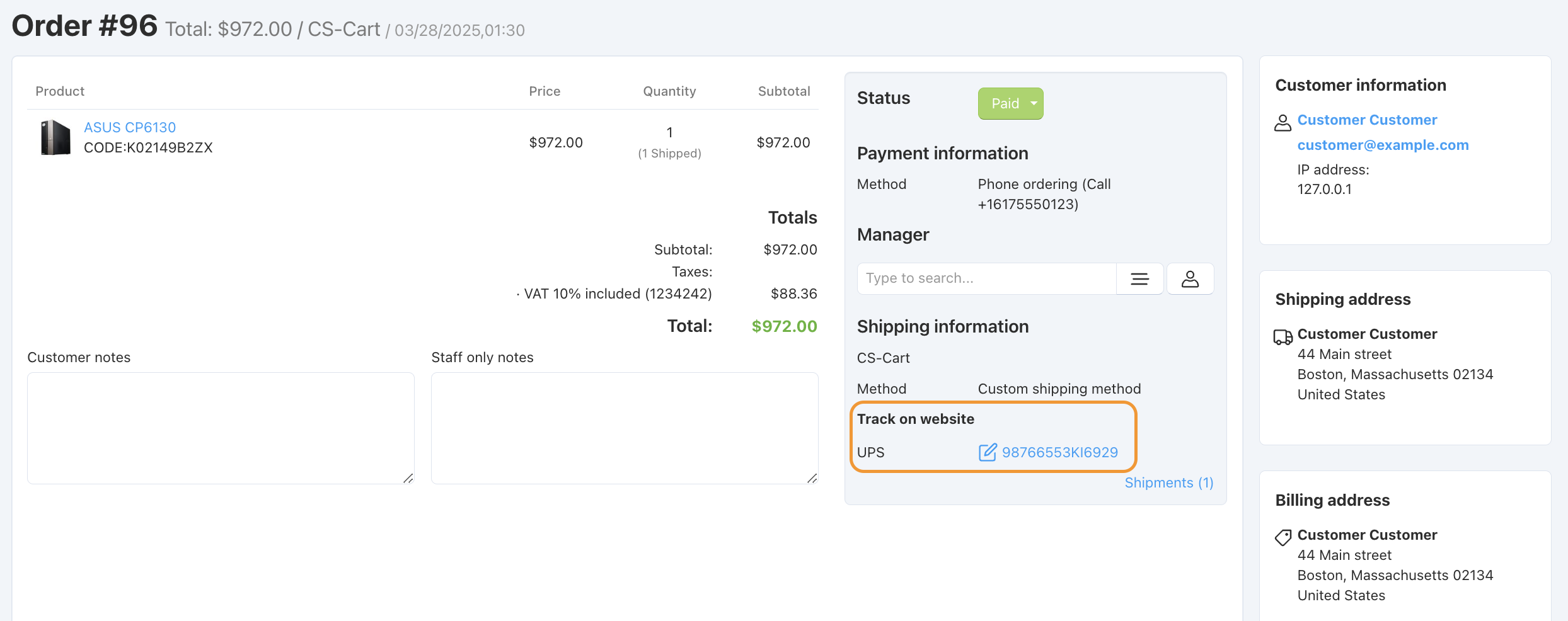The height and width of the screenshot is (621, 1568).
Task: Click billing address Boston, Massachusetts 02134 line
Action: 1395,575
